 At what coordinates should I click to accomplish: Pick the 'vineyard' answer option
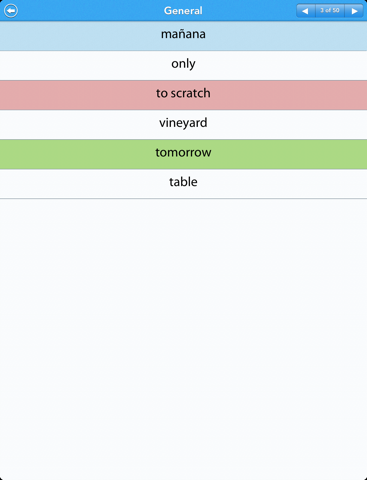pyautogui.click(x=183, y=125)
